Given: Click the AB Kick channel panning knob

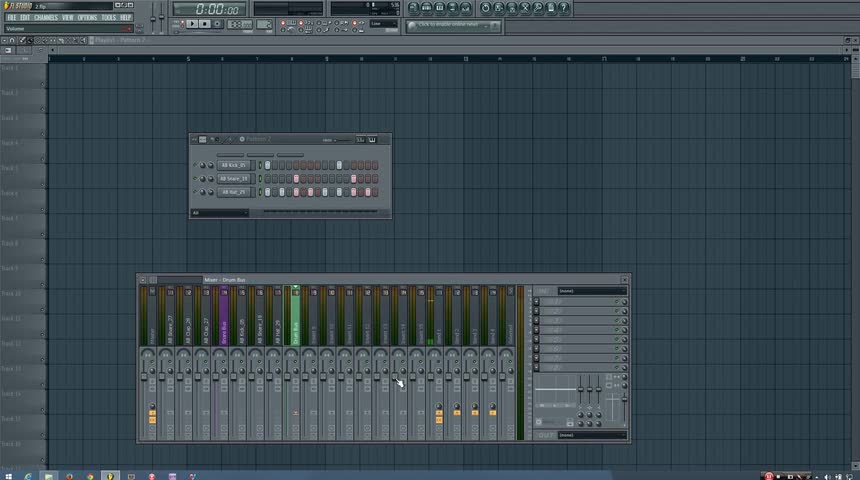Looking at the screenshot, I should point(203,165).
